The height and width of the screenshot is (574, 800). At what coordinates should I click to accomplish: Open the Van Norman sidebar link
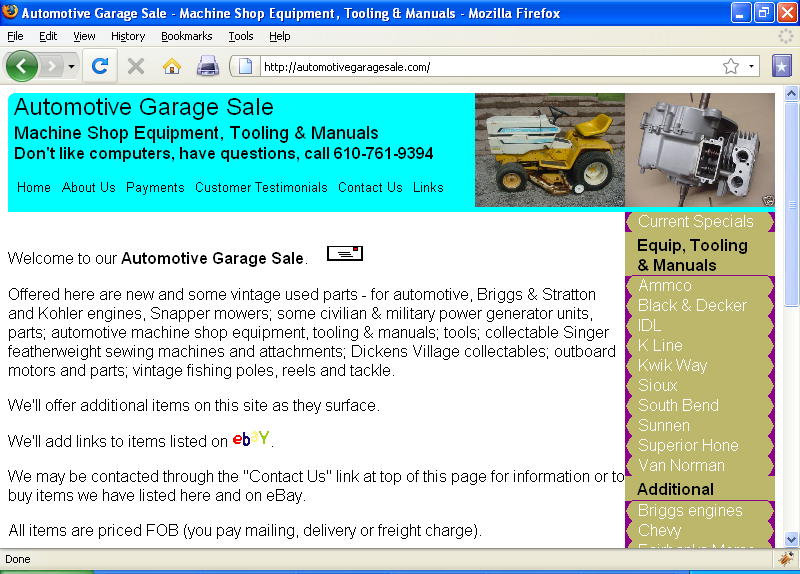click(x=681, y=465)
